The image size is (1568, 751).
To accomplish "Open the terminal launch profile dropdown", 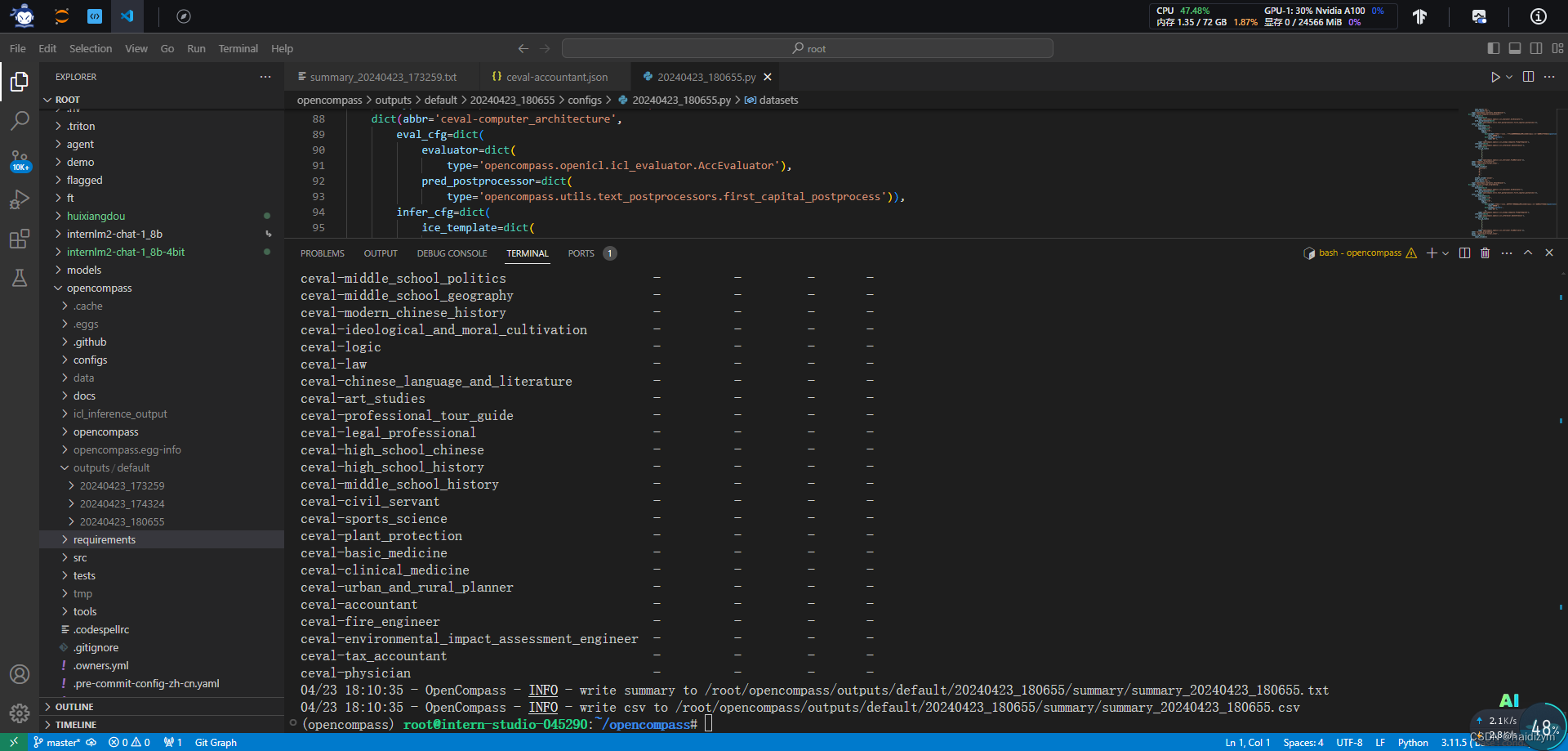I will tap(1445, 253).
